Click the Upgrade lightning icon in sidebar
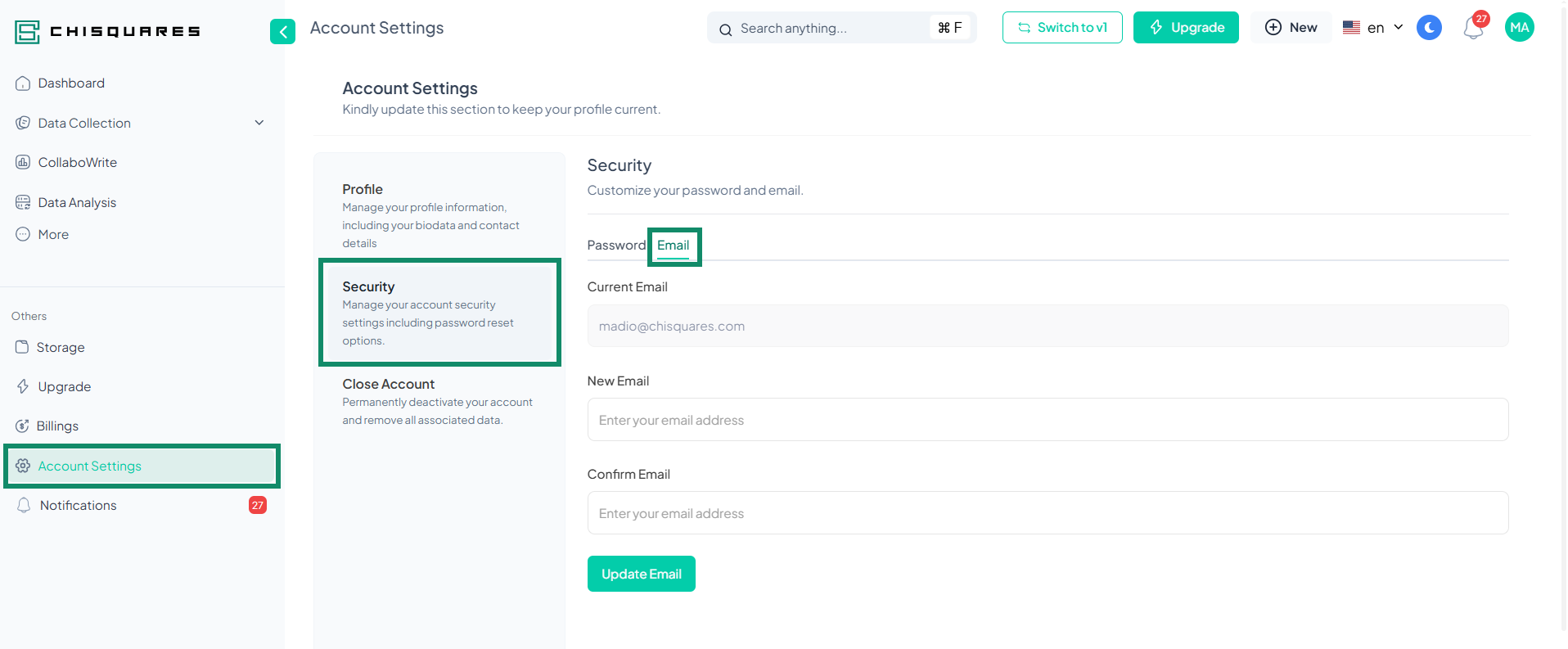 [23, 386]
